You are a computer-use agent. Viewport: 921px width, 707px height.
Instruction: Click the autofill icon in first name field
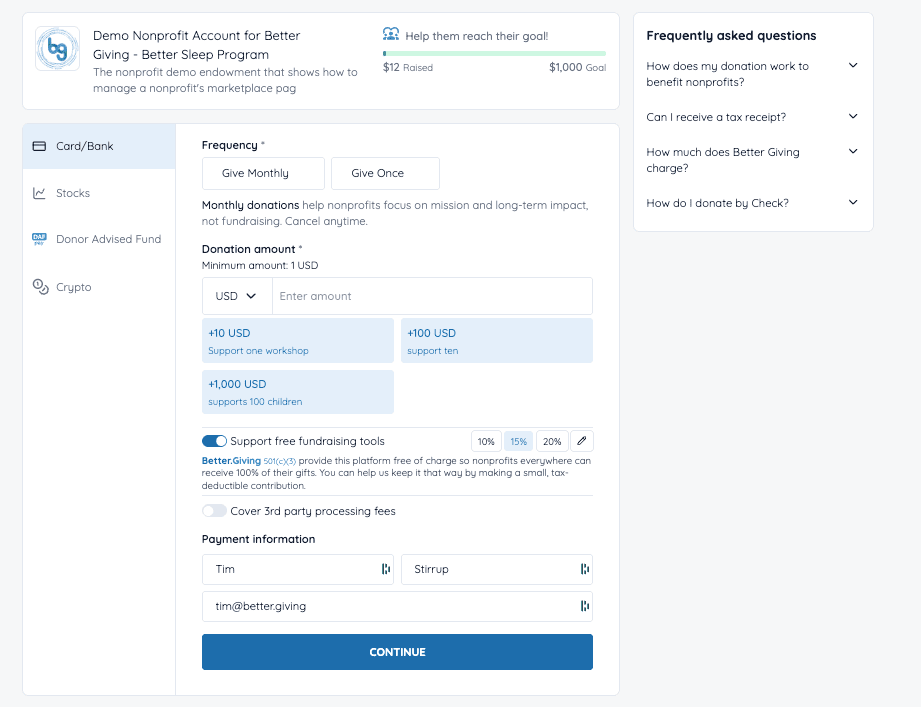pos(385,569)
